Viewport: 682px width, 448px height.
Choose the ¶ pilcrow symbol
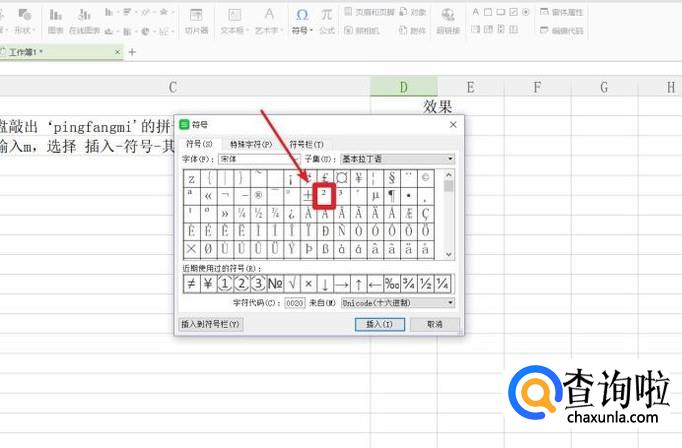click(x=392, y=196)
